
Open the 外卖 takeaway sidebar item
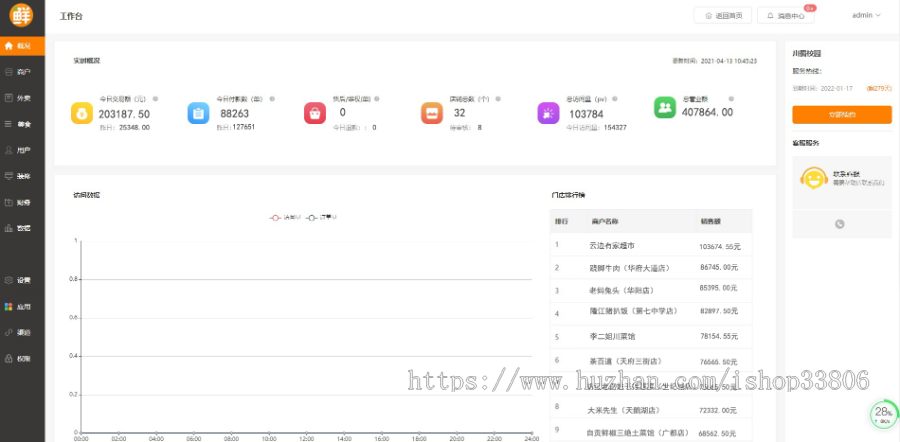22,98
